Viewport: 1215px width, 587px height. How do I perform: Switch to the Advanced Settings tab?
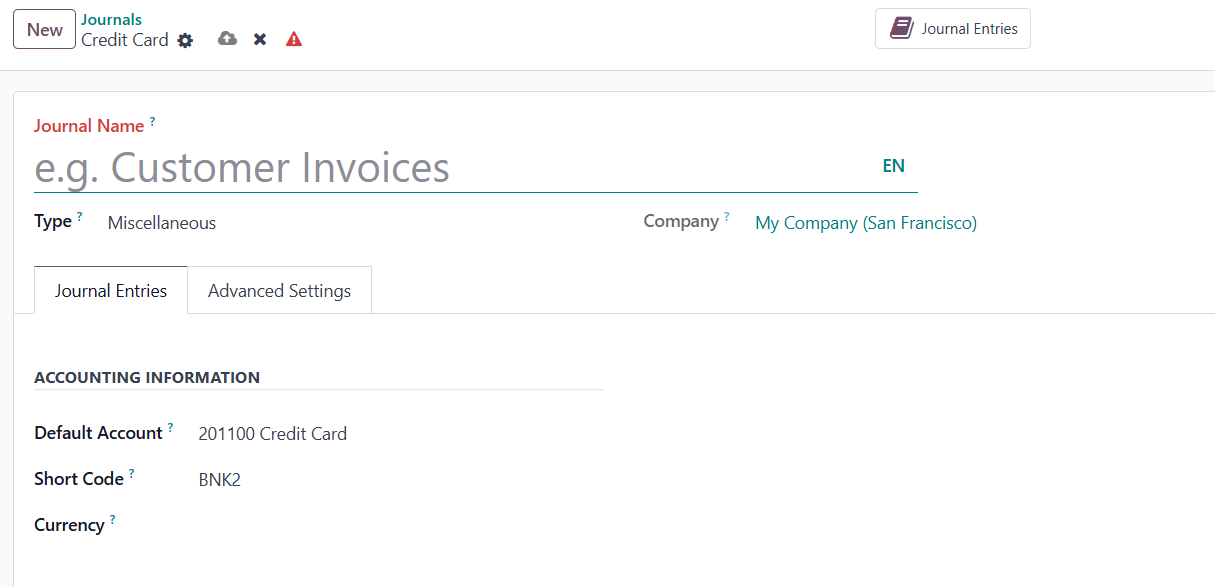pos(279,291)
